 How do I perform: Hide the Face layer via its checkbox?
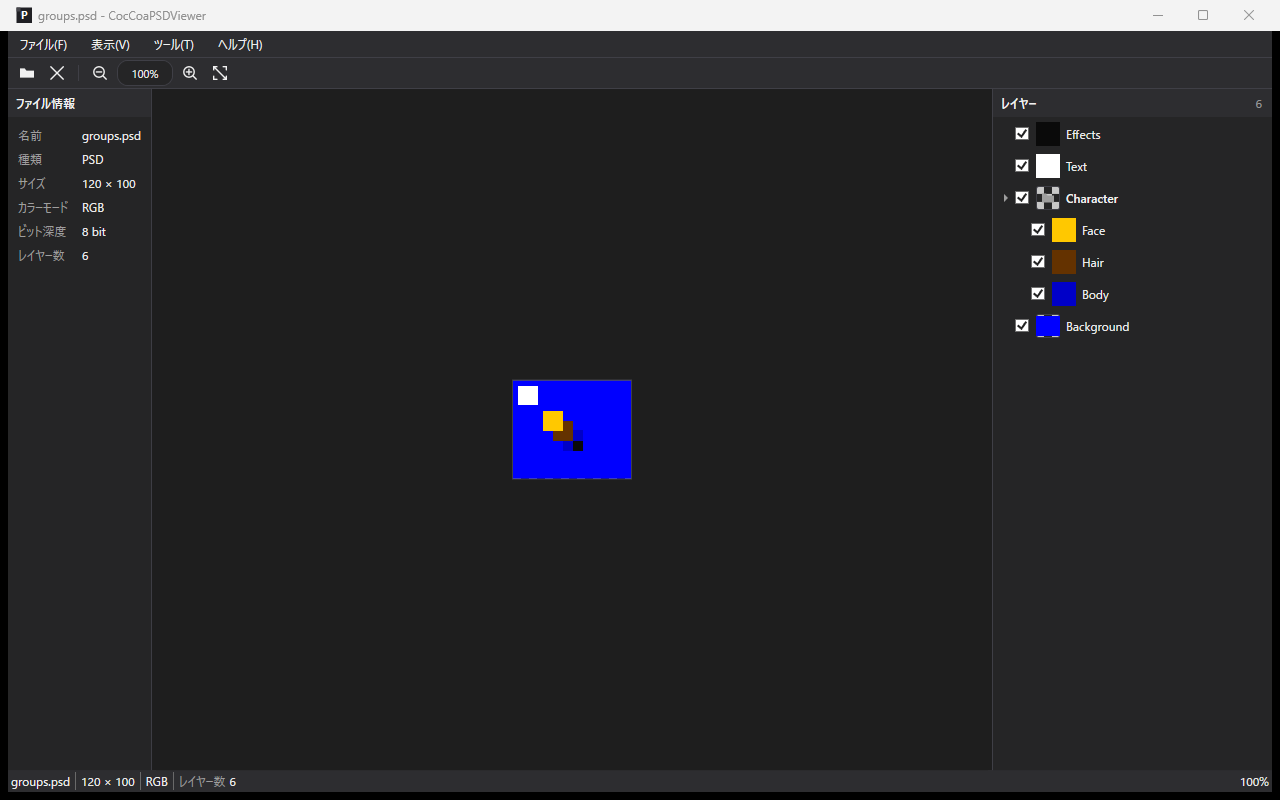point(1038,230)
